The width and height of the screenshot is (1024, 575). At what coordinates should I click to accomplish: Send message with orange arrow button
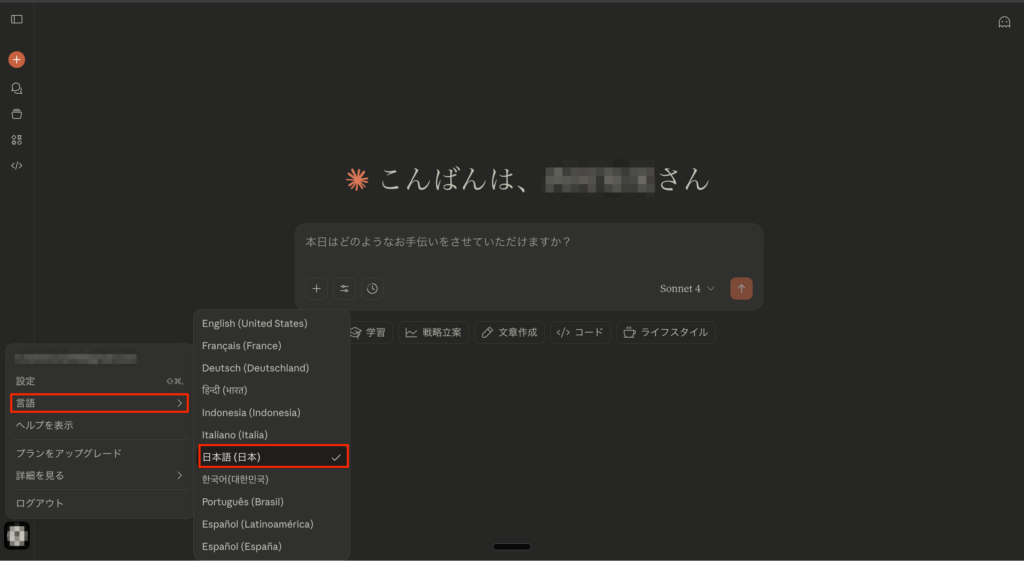coord(741,289)
